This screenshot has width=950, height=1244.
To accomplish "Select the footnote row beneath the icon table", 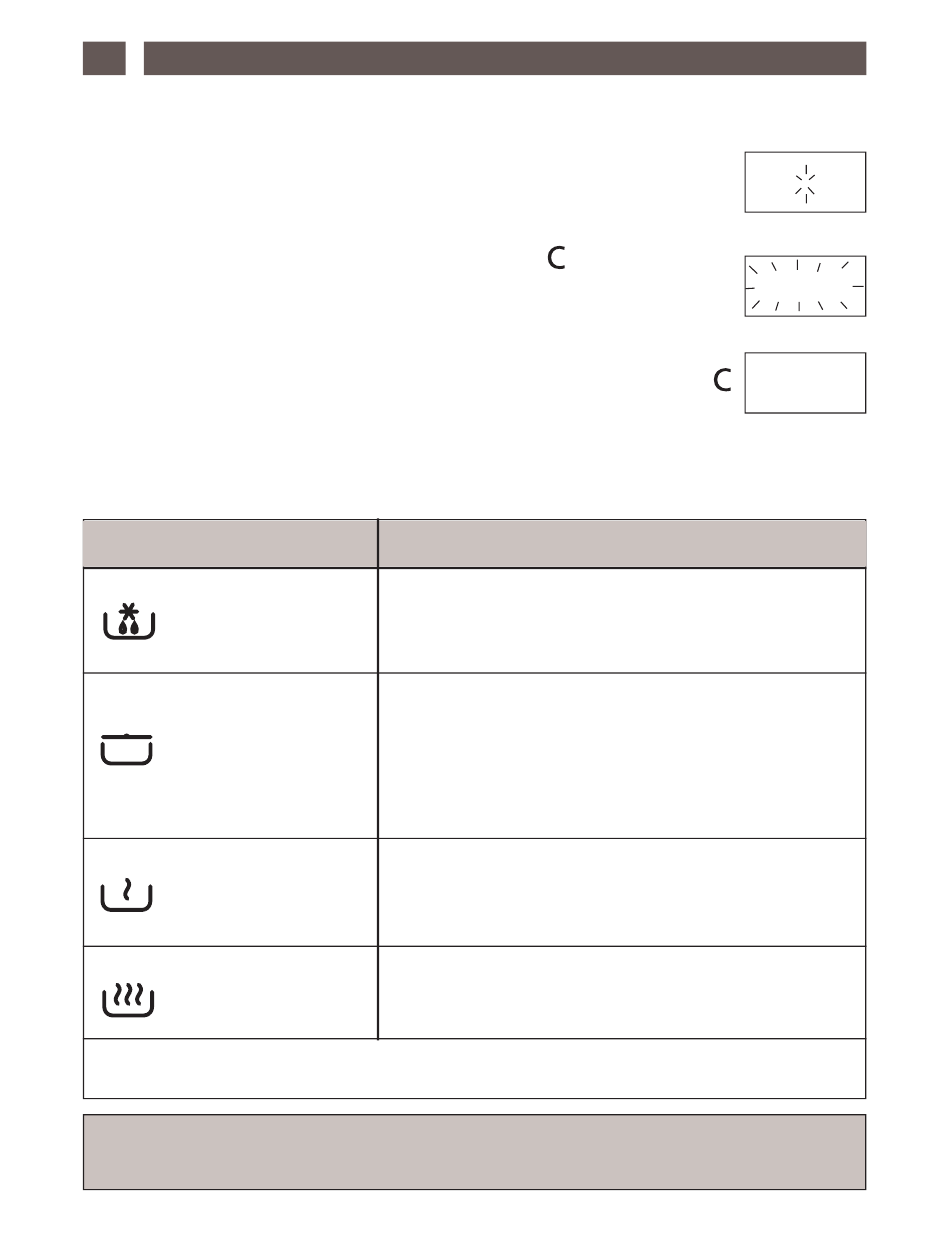I will pyautogui.click(x=474, y=1069).
